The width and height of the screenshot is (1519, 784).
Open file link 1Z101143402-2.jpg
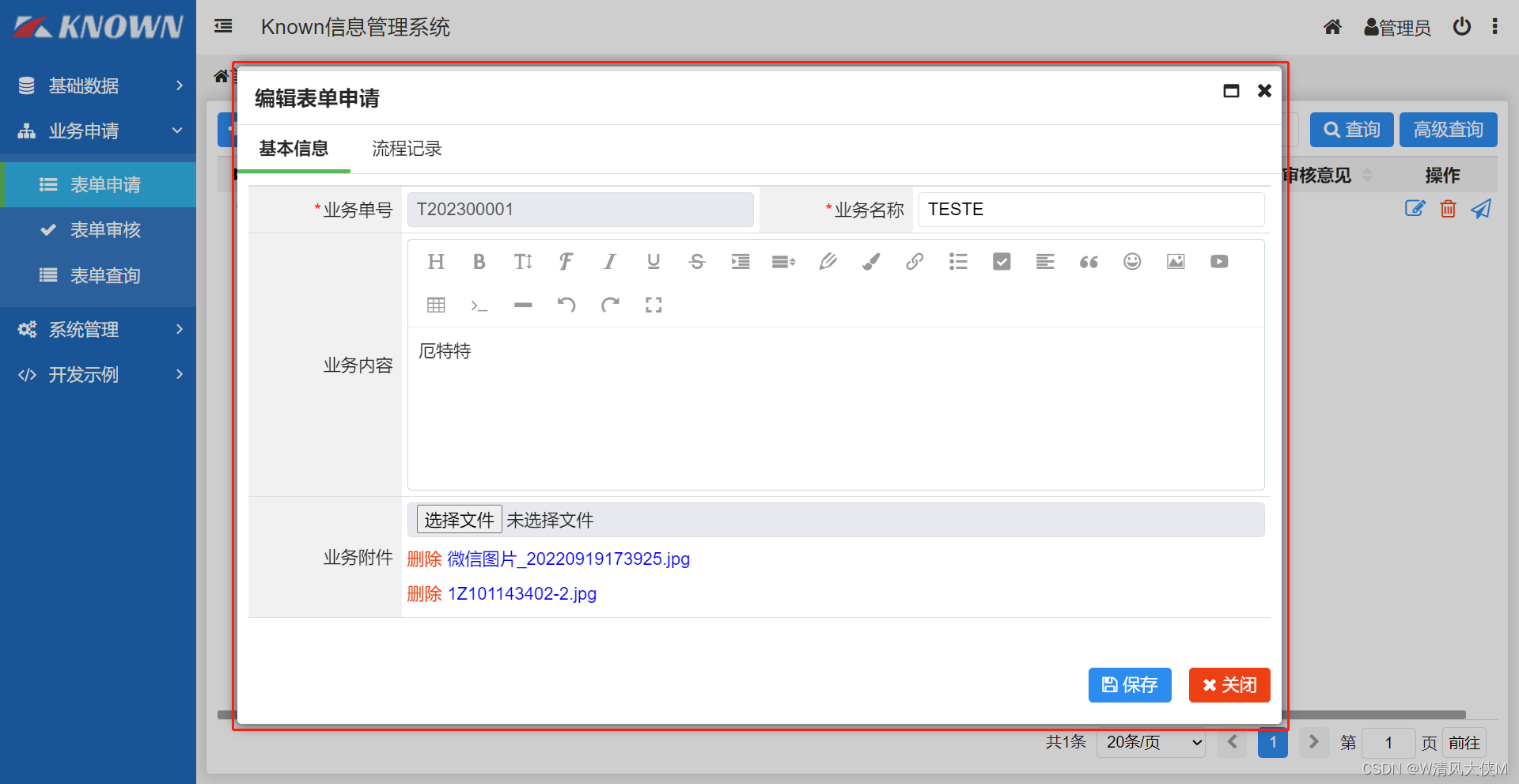pos(522,594)
